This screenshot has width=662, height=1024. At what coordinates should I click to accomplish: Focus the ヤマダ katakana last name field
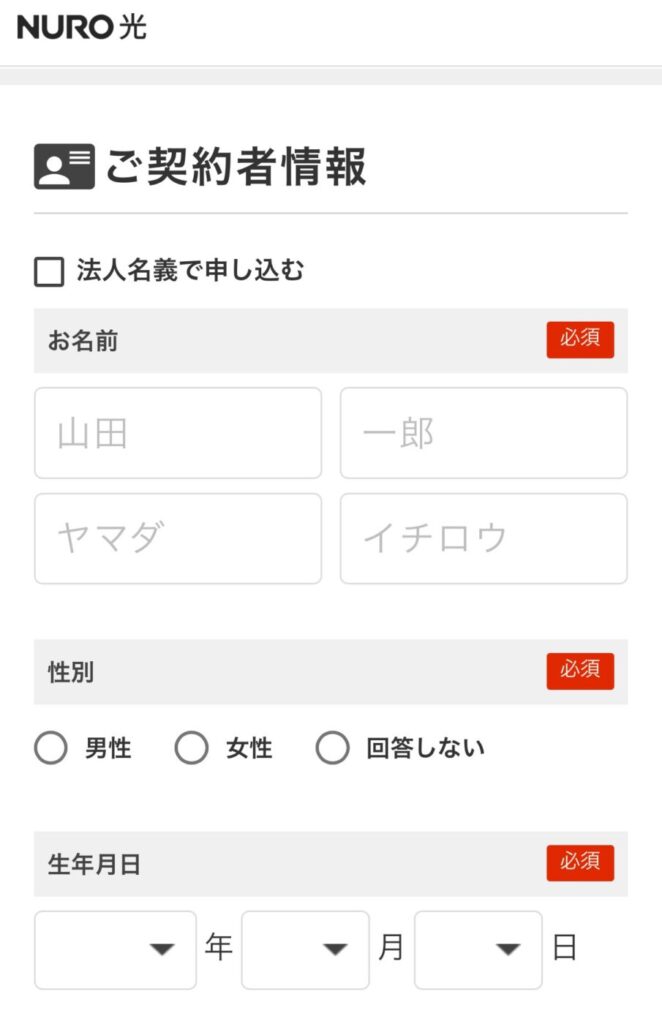pyautogui.click(x=178, y=539)
